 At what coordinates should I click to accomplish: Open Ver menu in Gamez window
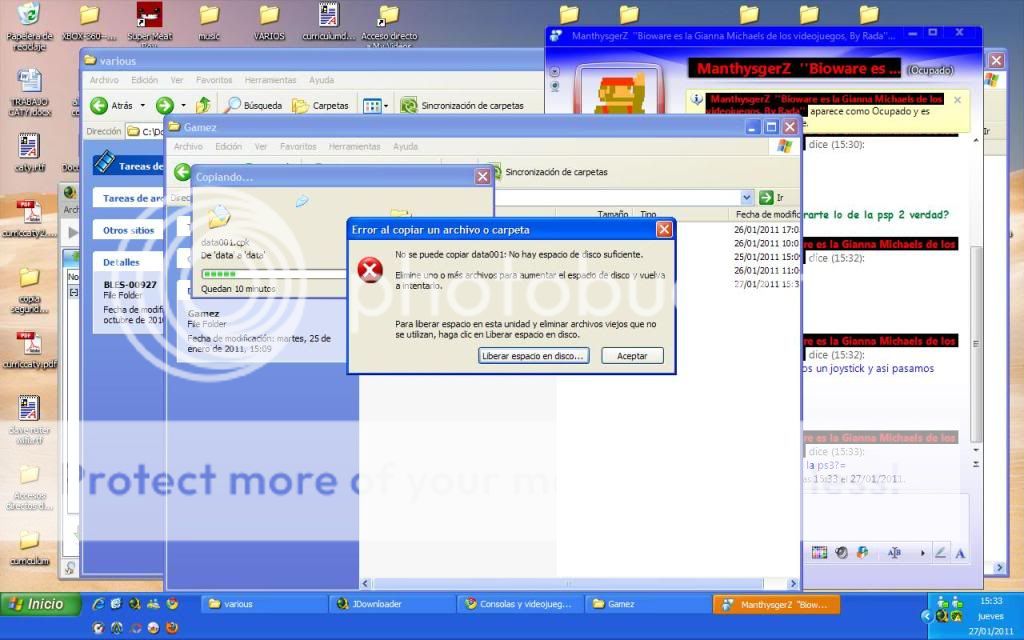coord(261,146)
